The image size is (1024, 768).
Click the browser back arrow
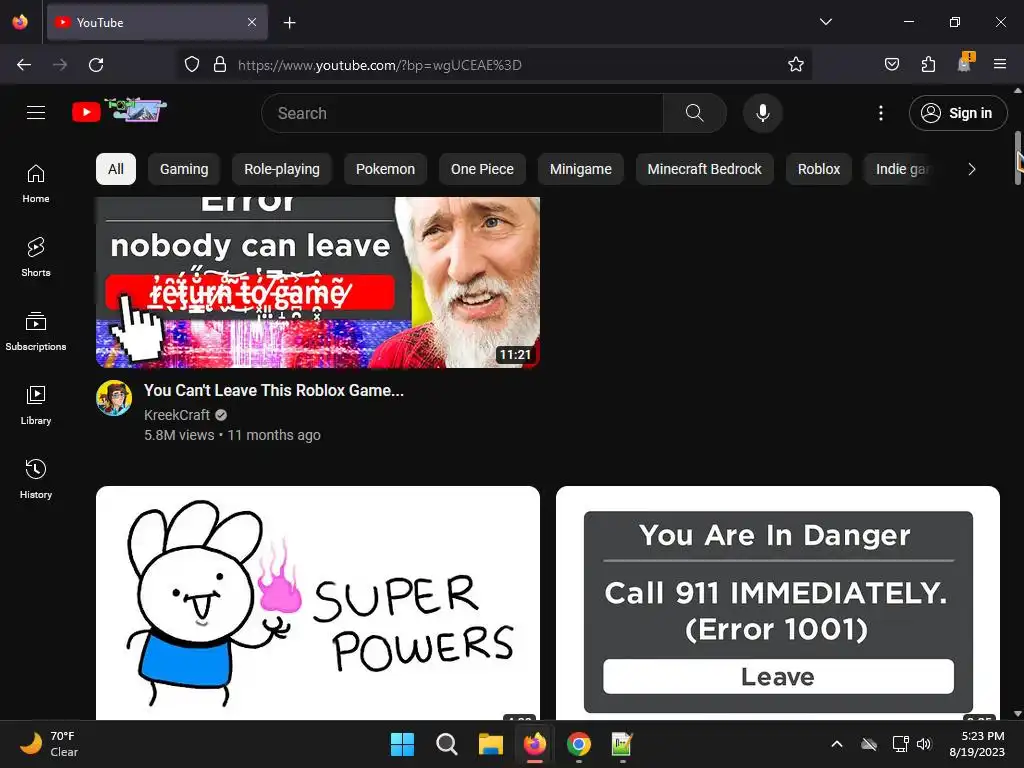coord(24,65)
